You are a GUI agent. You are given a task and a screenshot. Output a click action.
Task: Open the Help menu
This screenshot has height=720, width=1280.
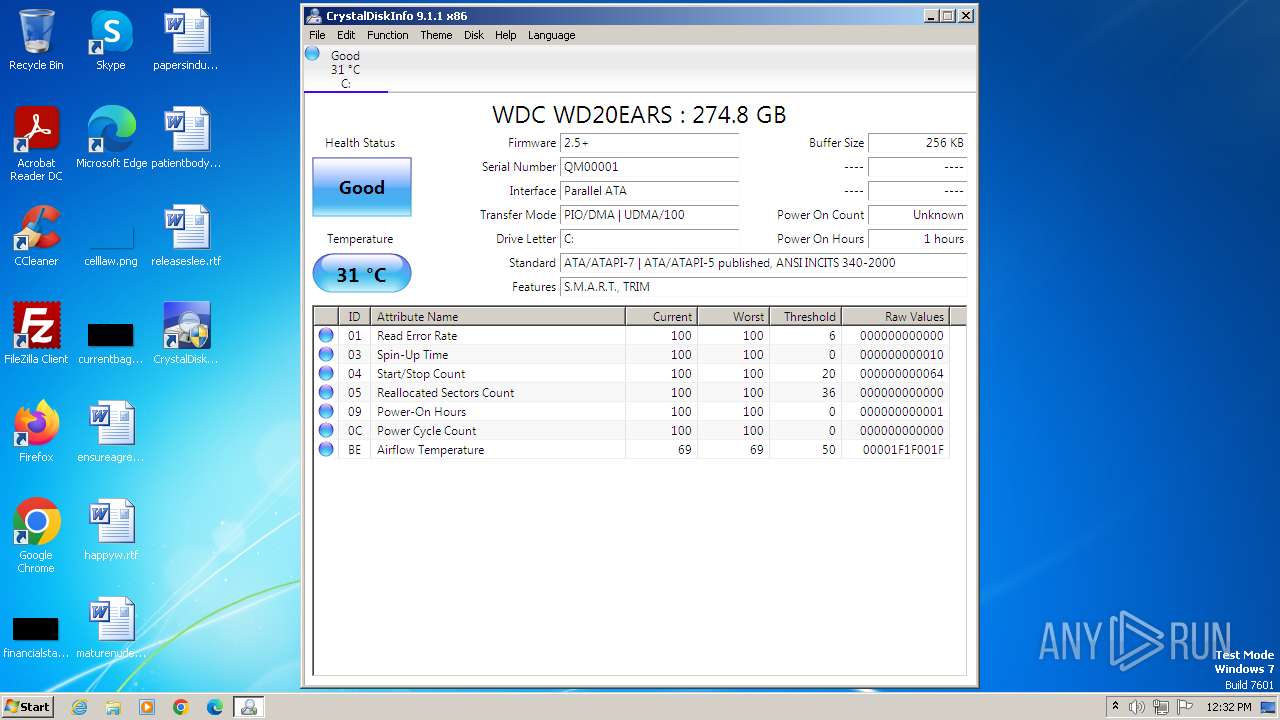[x=506, y=35]
